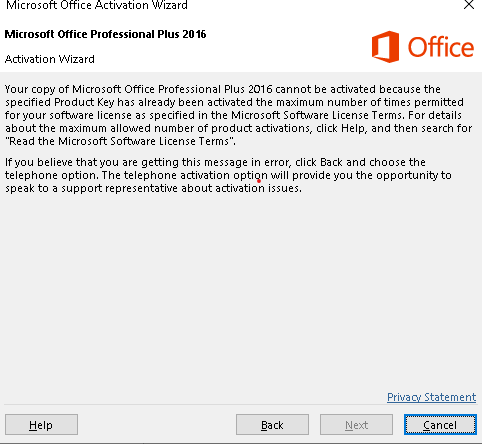Click the small red dot below "option"

click(x=259, y=181)
